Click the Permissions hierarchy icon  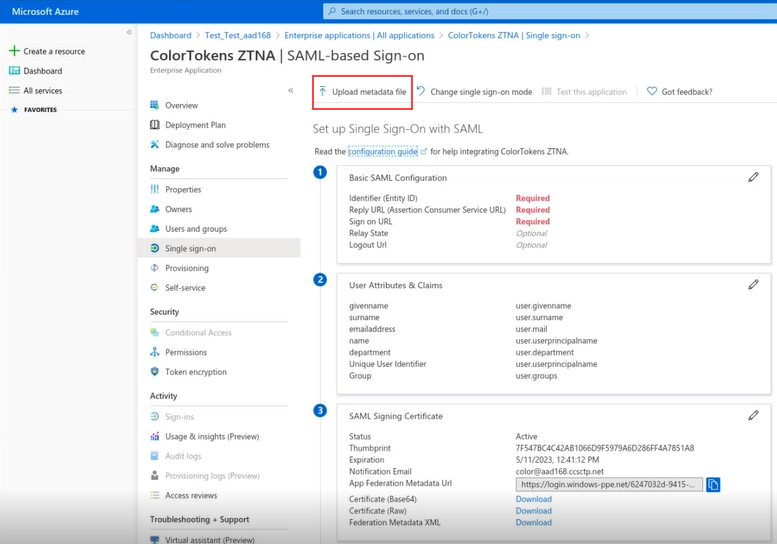click(x=155, y=352)
